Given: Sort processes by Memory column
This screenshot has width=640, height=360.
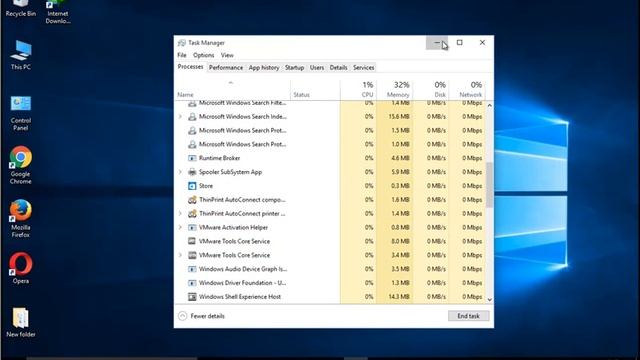Looking at the screenshot, I should click(x=394, y=90).
